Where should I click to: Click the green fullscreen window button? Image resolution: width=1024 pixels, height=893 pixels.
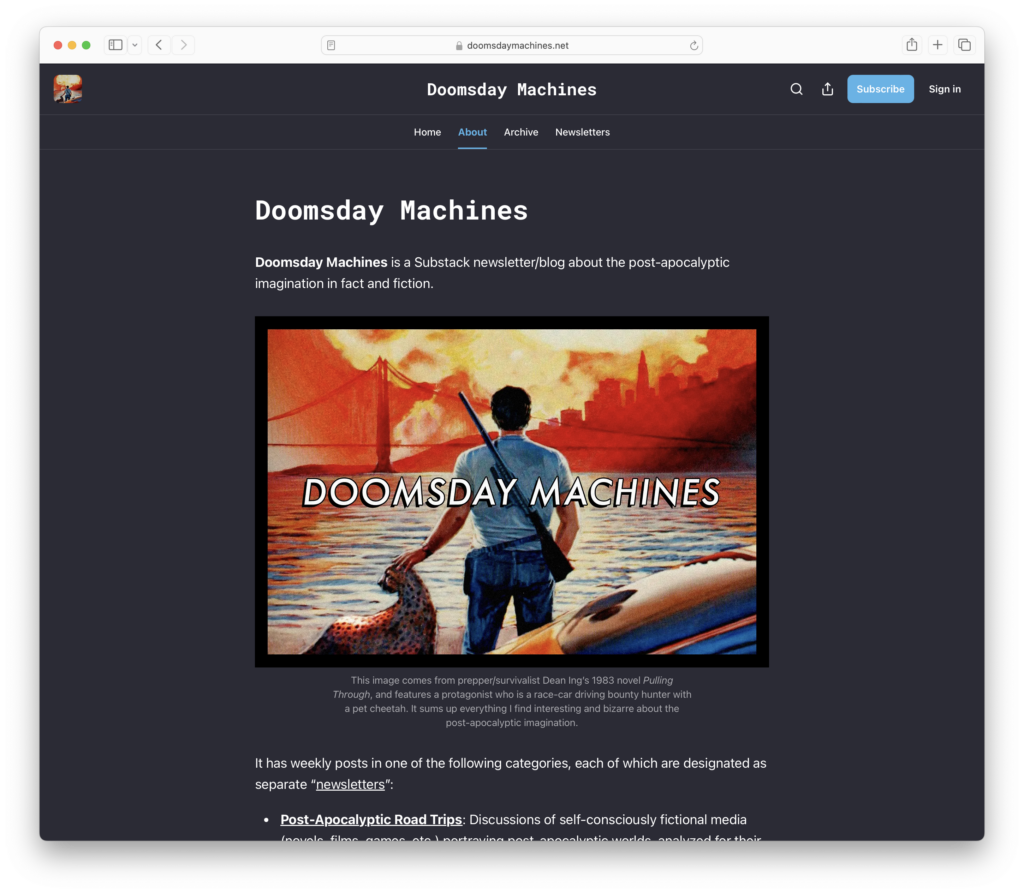(x=86, y=45)
